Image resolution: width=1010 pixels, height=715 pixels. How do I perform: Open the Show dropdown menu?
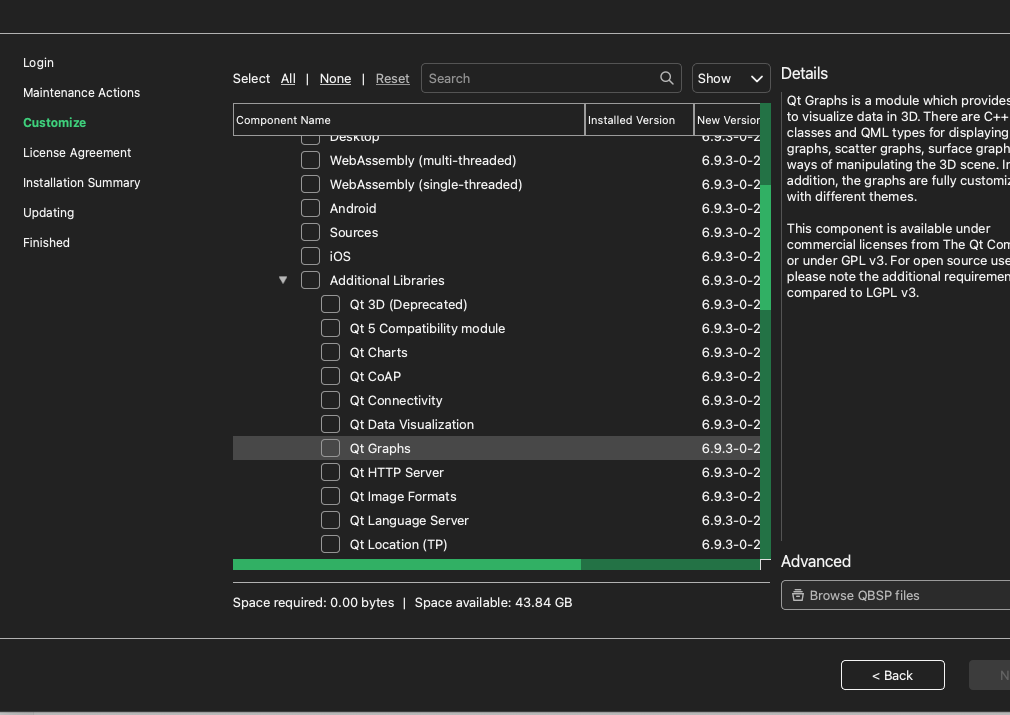(x=730, y=78)
